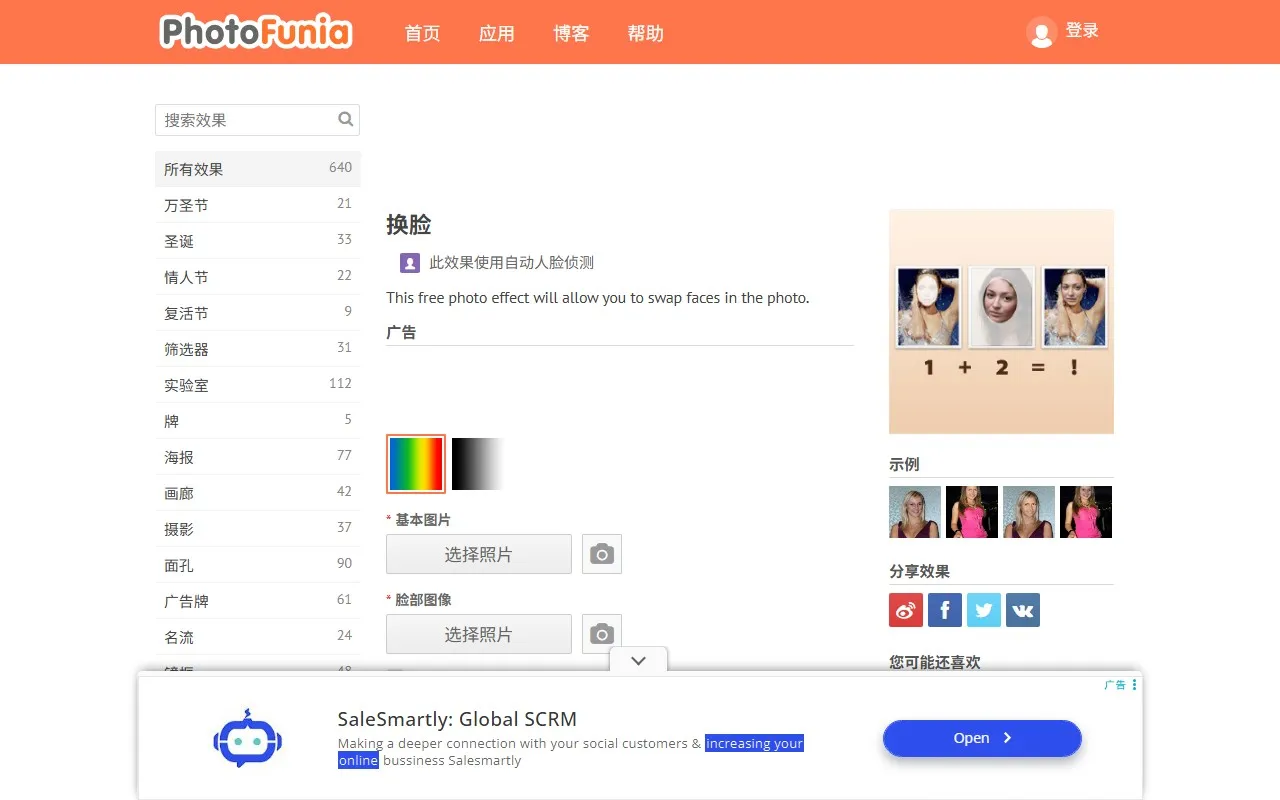The height and width of the screenshot is (800, 1280).
Task: Click the 登录 link
Action: coord(1081,31)
